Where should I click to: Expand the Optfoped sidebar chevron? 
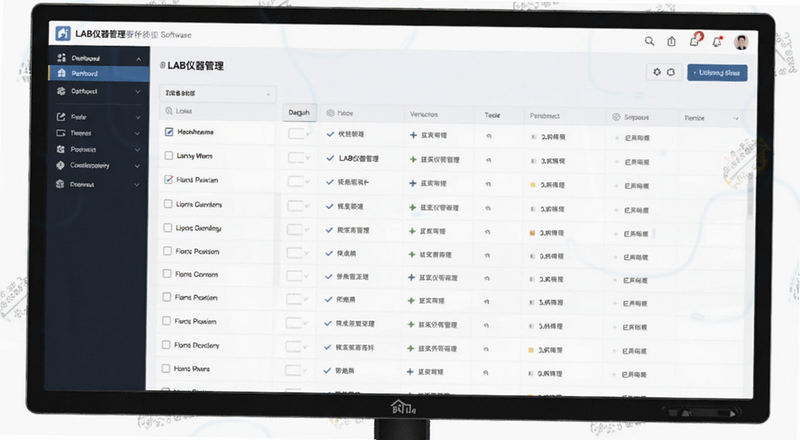[x=138, y=92]
